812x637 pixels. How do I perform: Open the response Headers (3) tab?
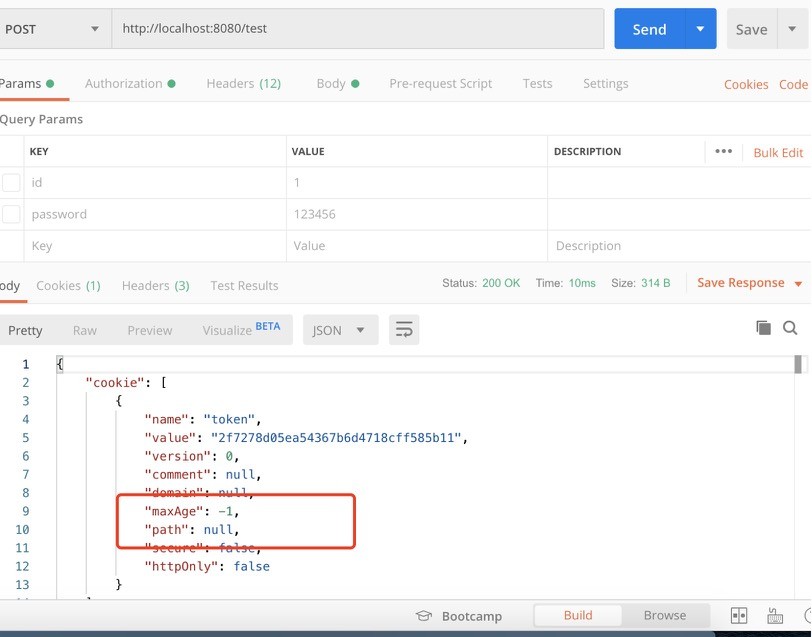coord(155,286)
